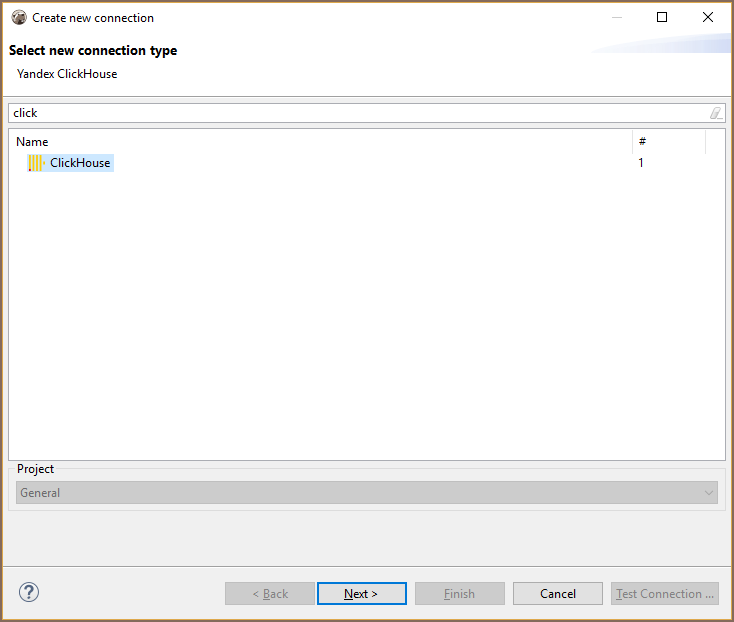Viewport: 734px width, 622px height.
Task: Click the Next > button
Action: 362,593
